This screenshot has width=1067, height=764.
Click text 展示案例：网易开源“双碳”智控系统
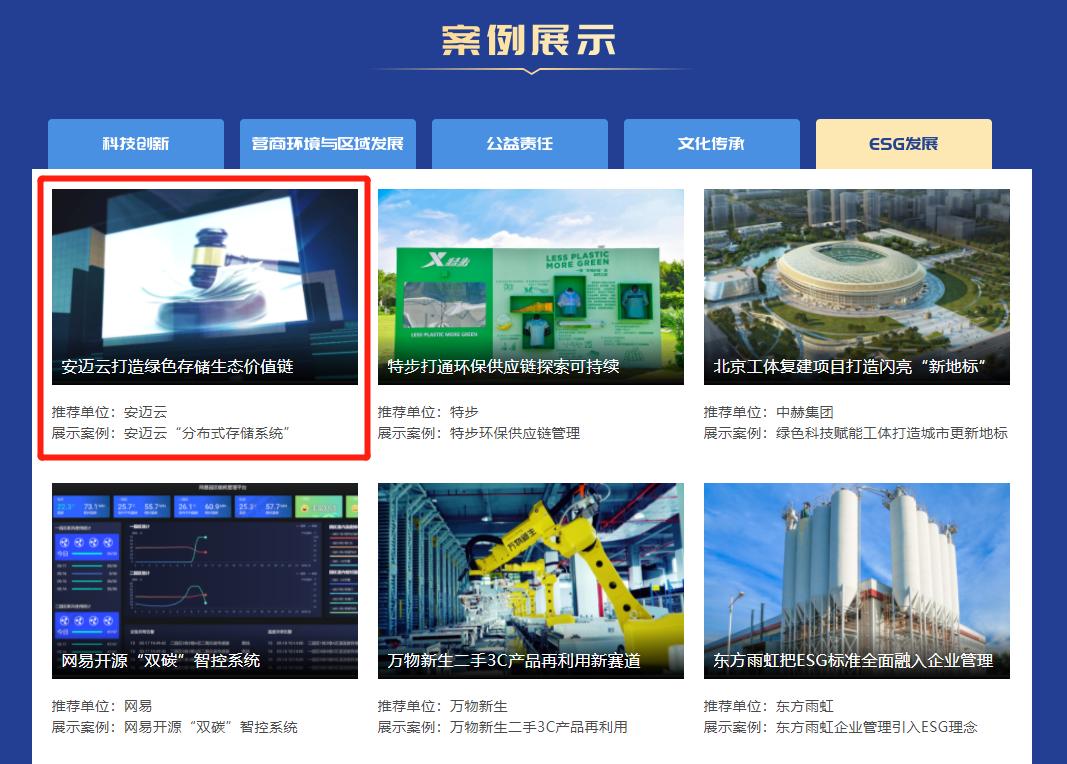pos(175,727)
